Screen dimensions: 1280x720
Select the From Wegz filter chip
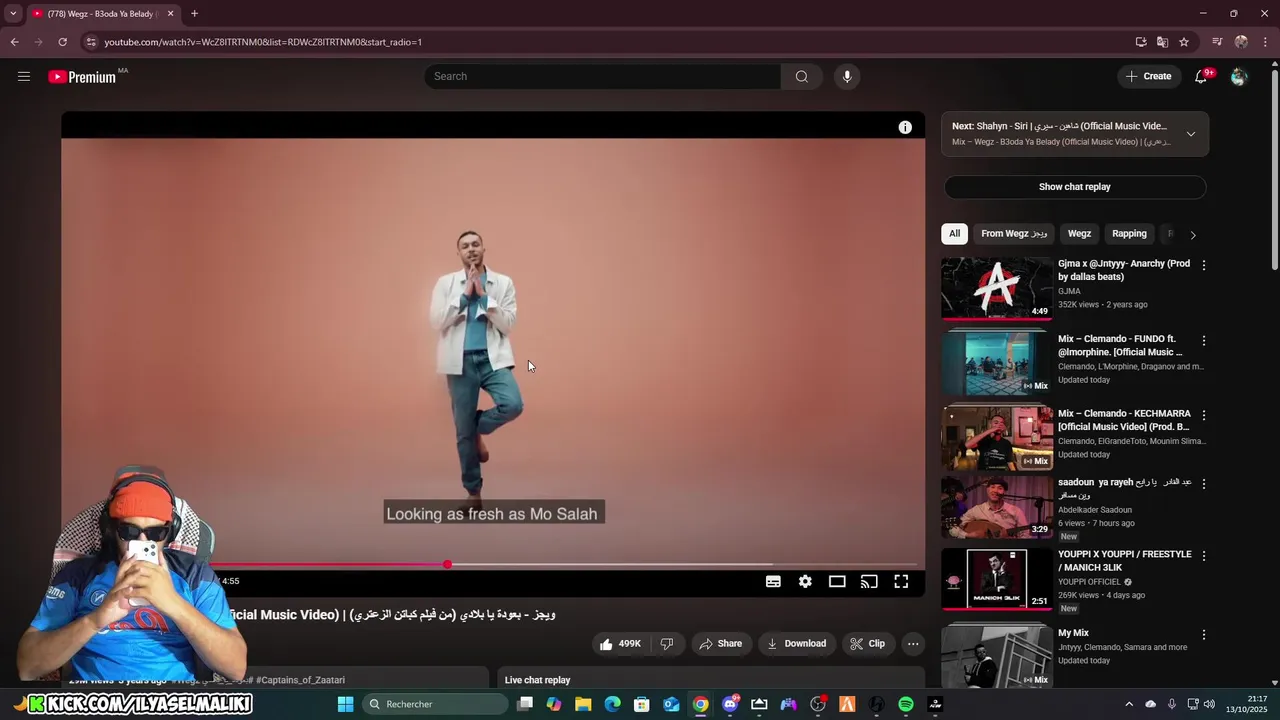(x=1014, y=234)
